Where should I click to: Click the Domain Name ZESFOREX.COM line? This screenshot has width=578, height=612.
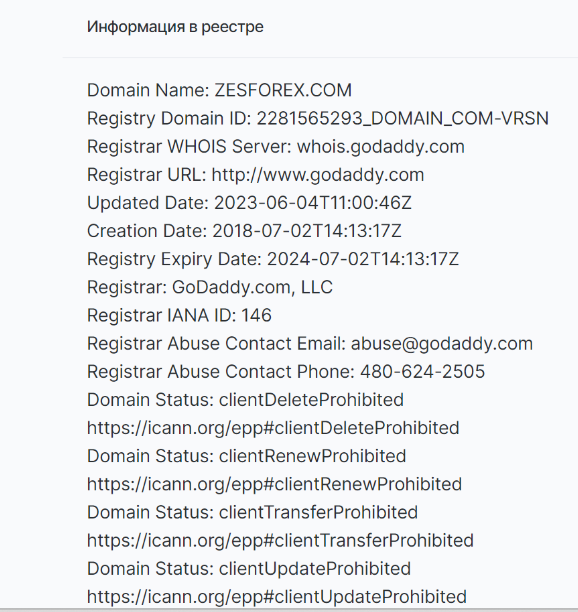(219, 90)
